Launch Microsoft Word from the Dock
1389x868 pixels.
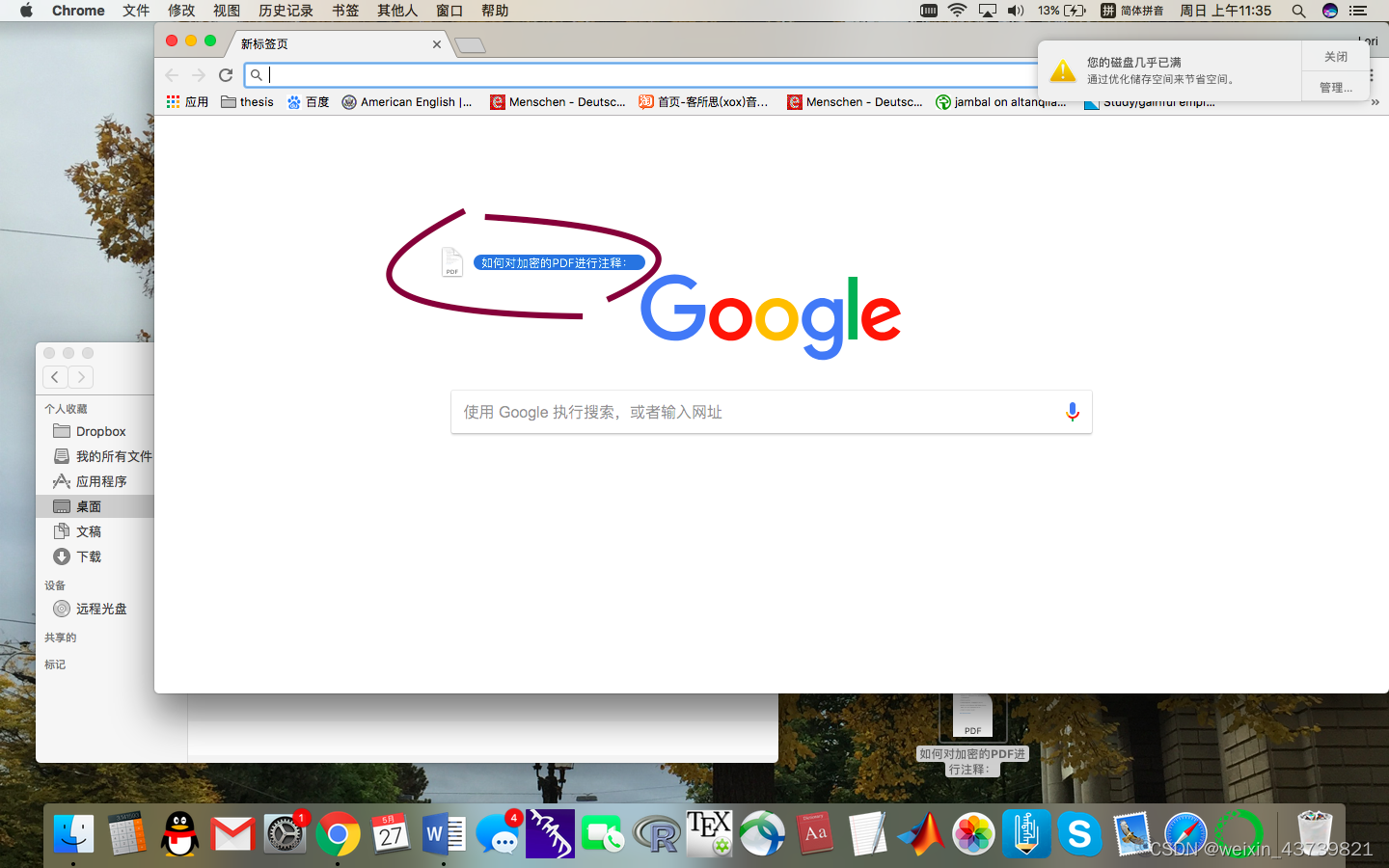(x=444, y=834)
